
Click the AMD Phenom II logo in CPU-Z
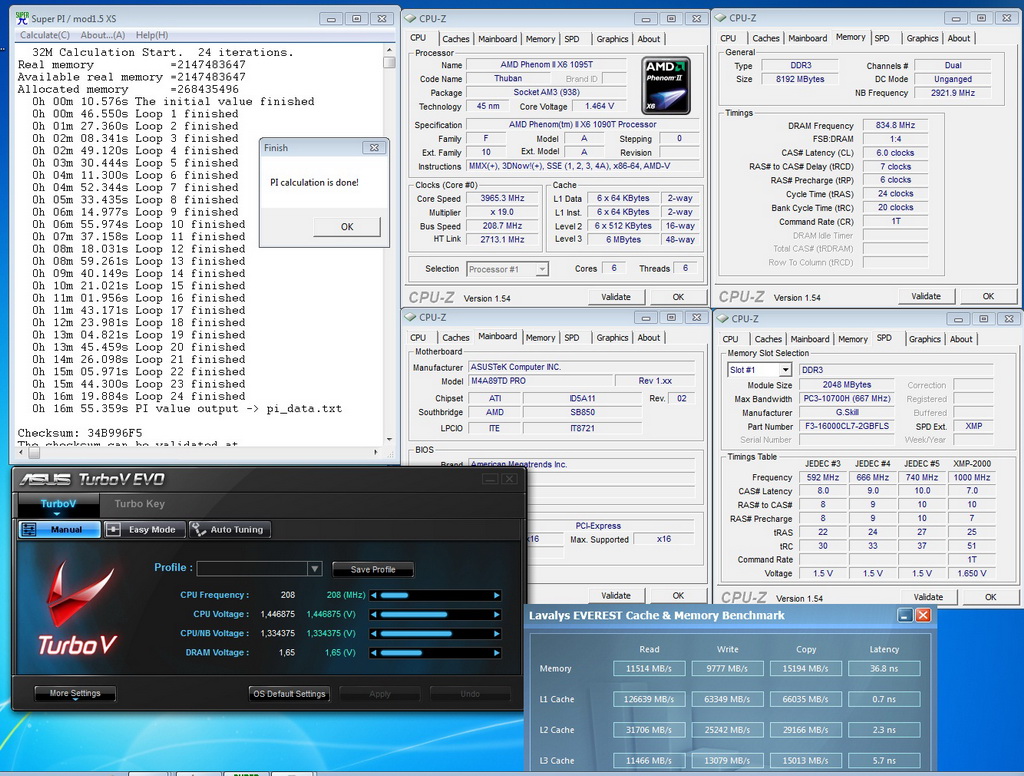pos(665,86)
